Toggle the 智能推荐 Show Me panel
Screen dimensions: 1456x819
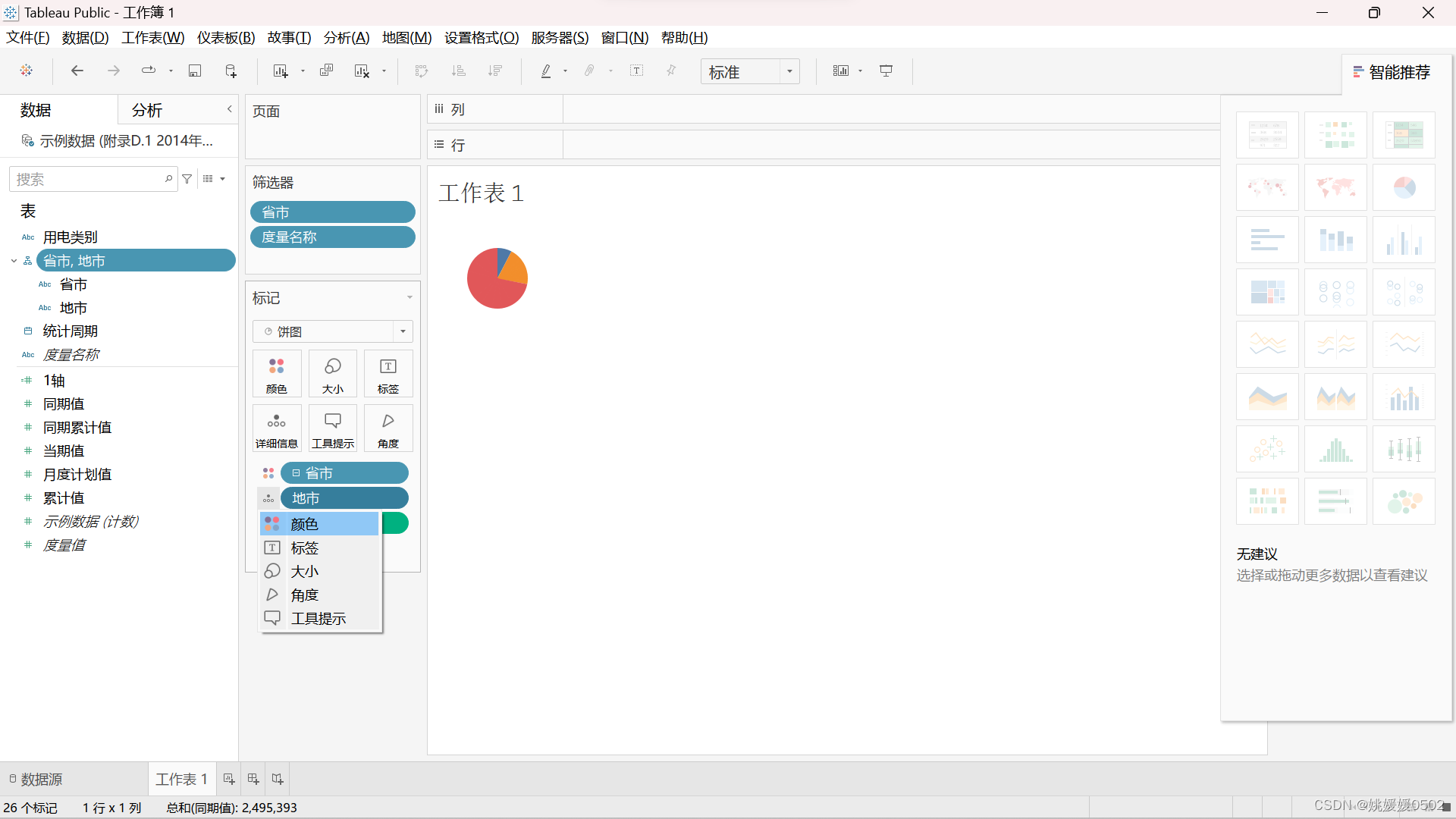(x=1392, y=72)
